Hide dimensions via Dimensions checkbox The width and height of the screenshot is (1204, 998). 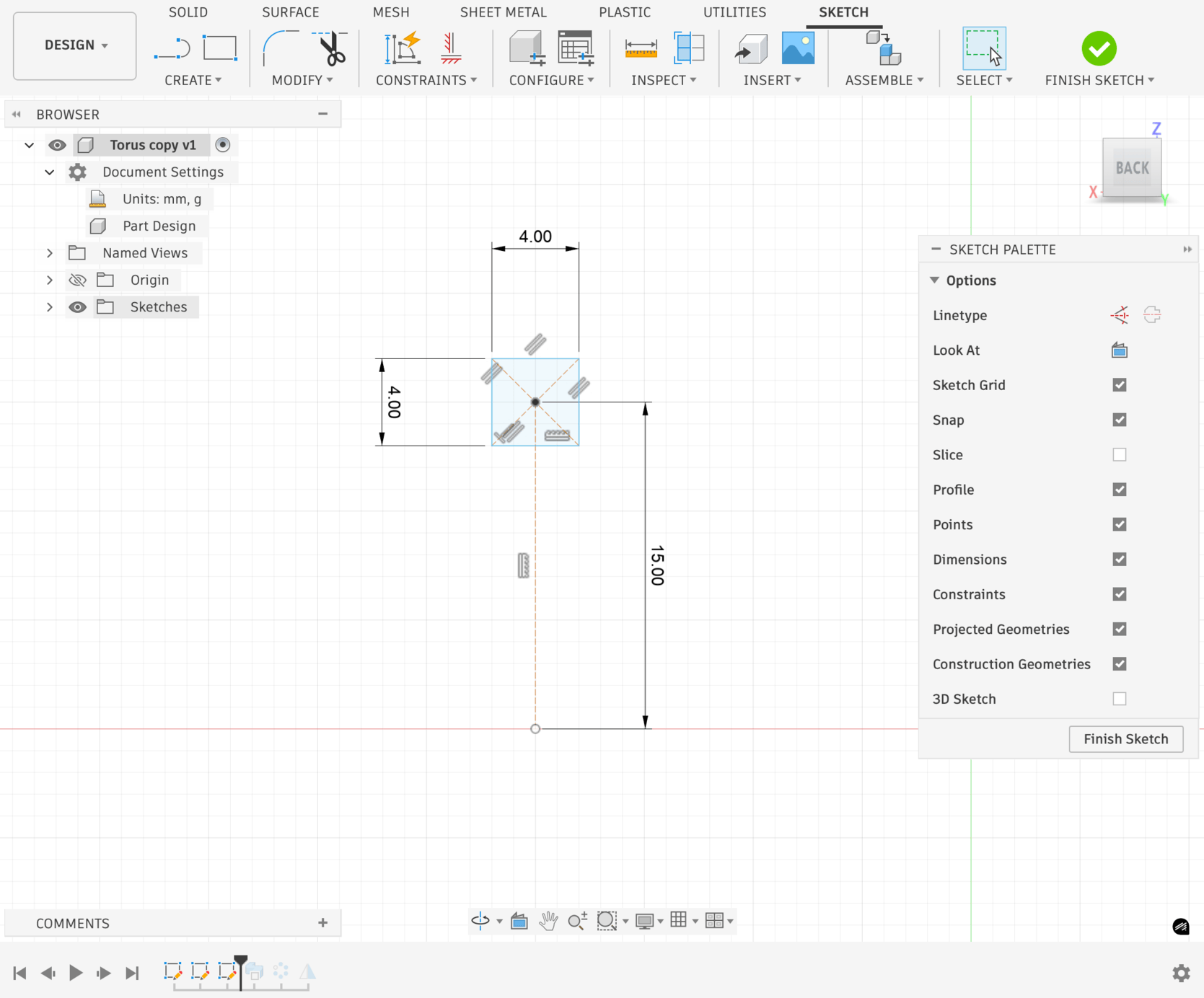tap(1120, 560)
